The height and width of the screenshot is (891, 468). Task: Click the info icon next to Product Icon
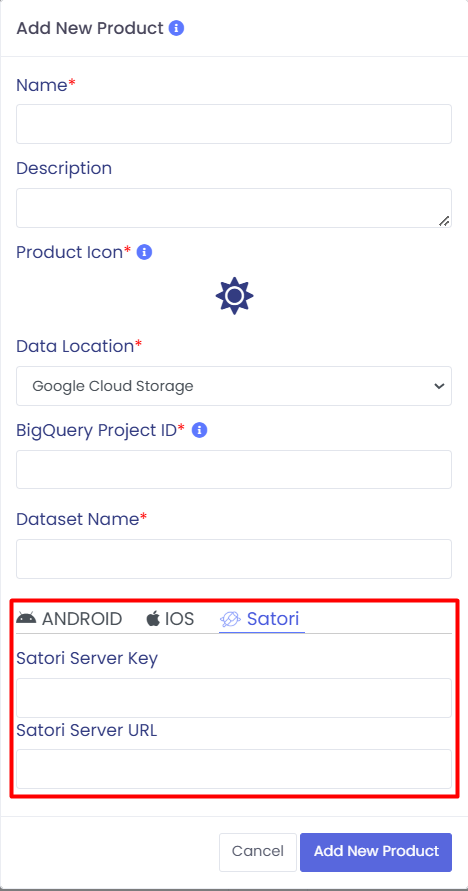pos(145,252)
